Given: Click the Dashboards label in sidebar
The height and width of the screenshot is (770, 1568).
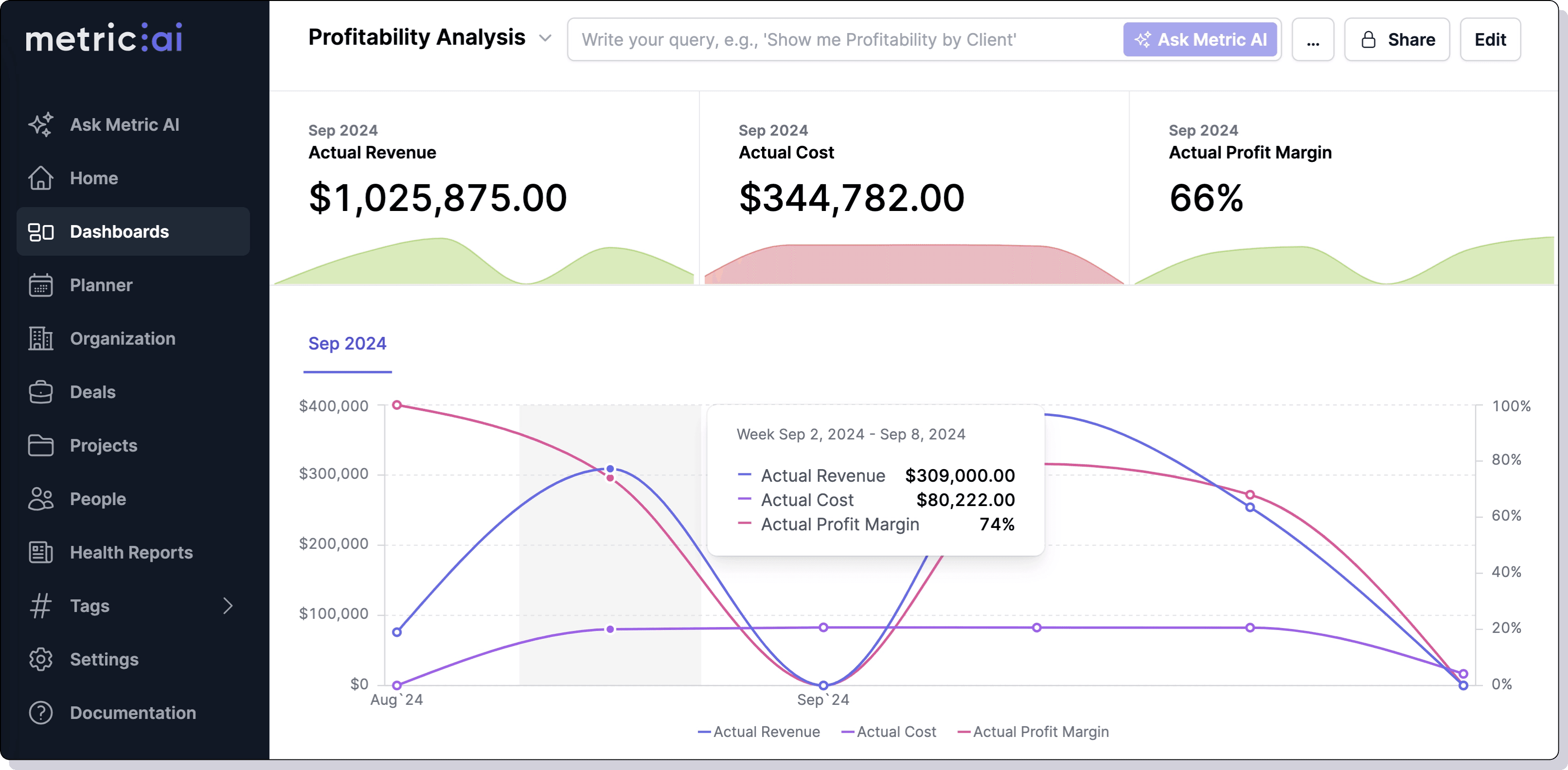Looking at the screenshot, I should click(119, 232).
